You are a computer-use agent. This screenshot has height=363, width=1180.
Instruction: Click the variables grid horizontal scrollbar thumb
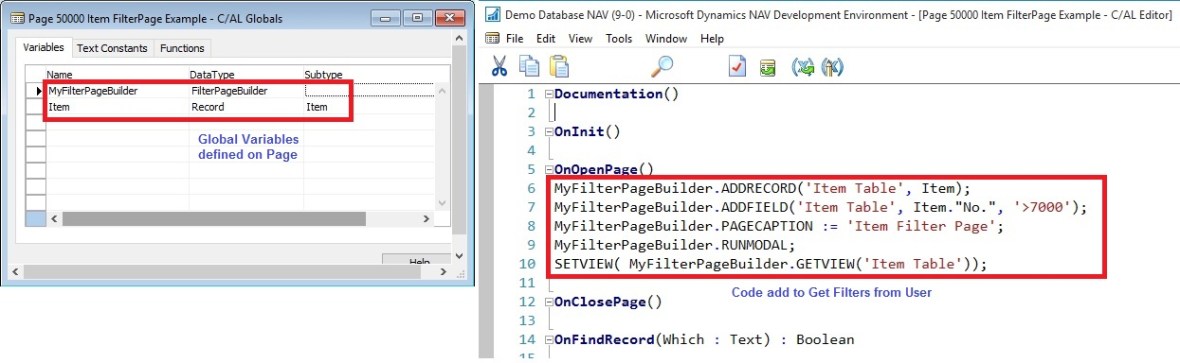point(214,218)
